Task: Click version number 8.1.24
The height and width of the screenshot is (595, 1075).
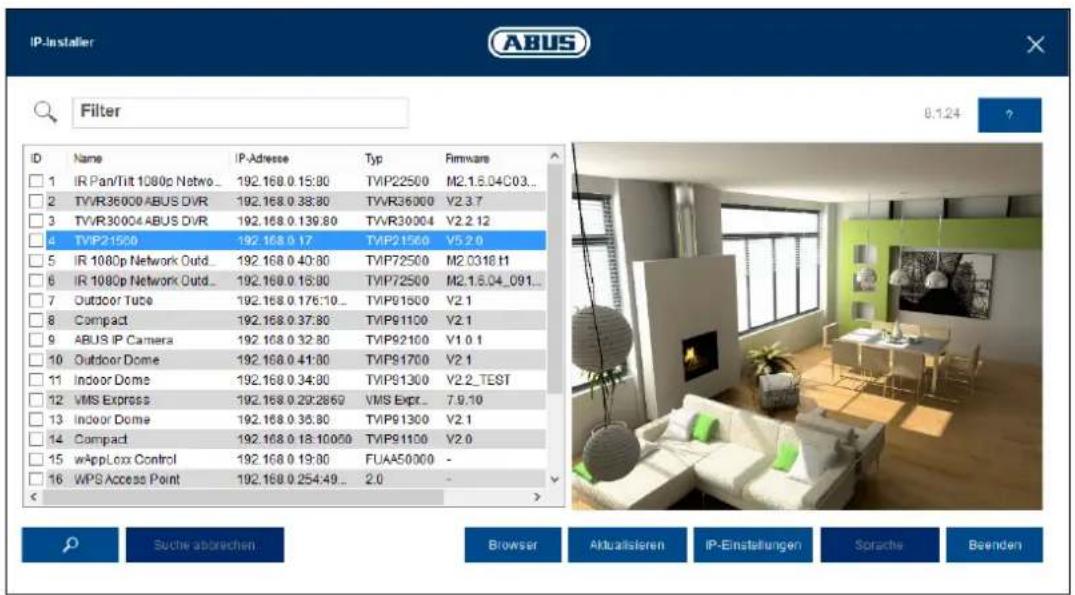Action: click(x=942, y=114)
